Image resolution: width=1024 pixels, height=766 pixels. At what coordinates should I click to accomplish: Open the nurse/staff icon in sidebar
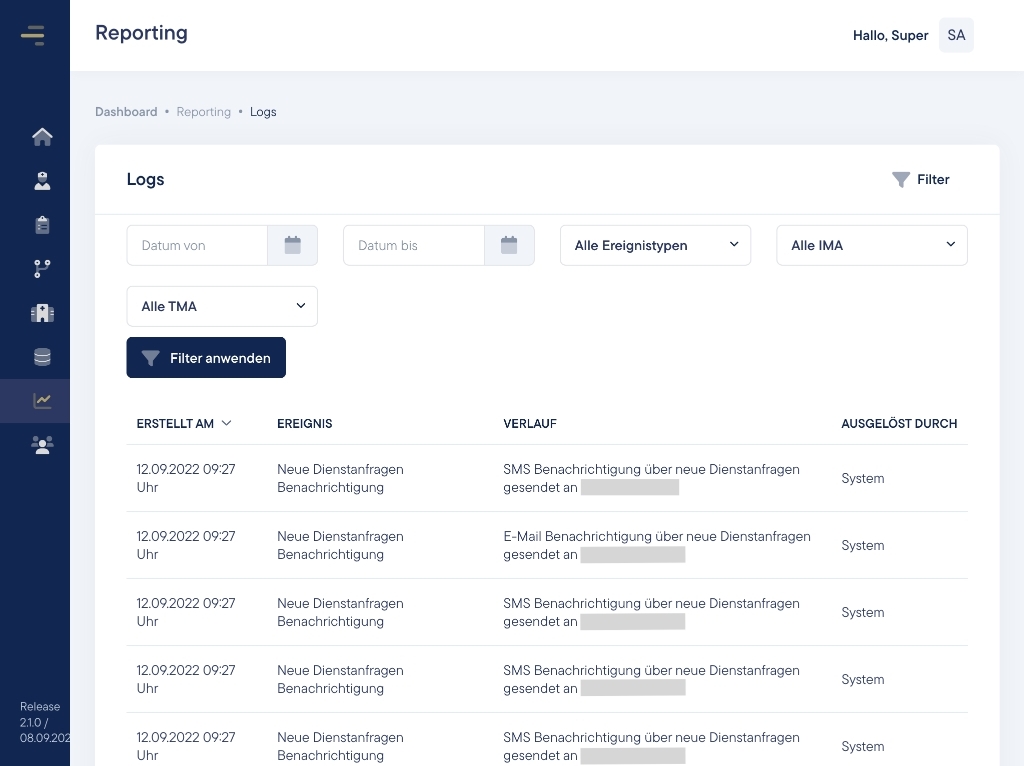(42, 181)
